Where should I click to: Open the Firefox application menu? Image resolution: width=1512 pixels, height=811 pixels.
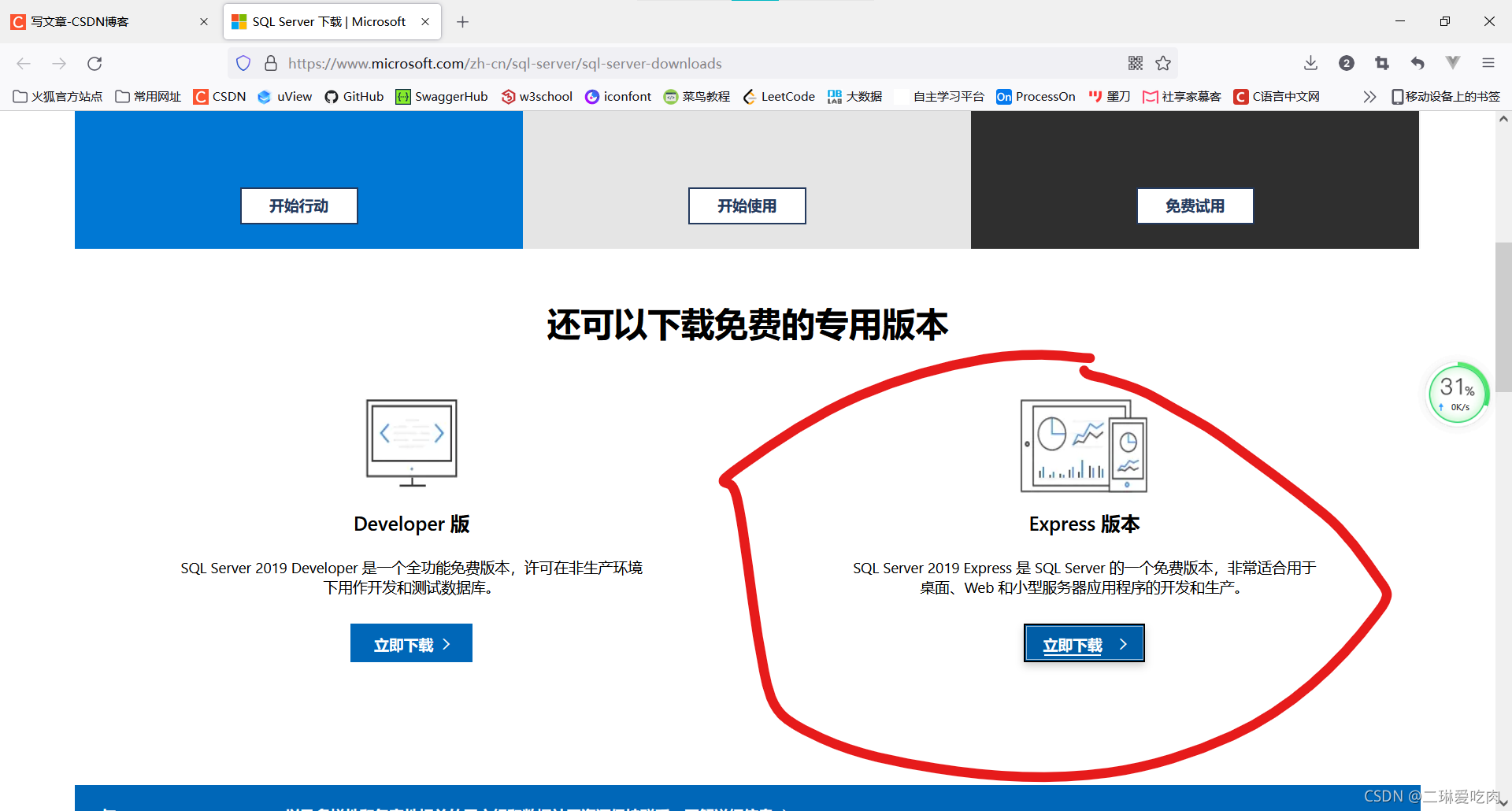click(1488, 63)
